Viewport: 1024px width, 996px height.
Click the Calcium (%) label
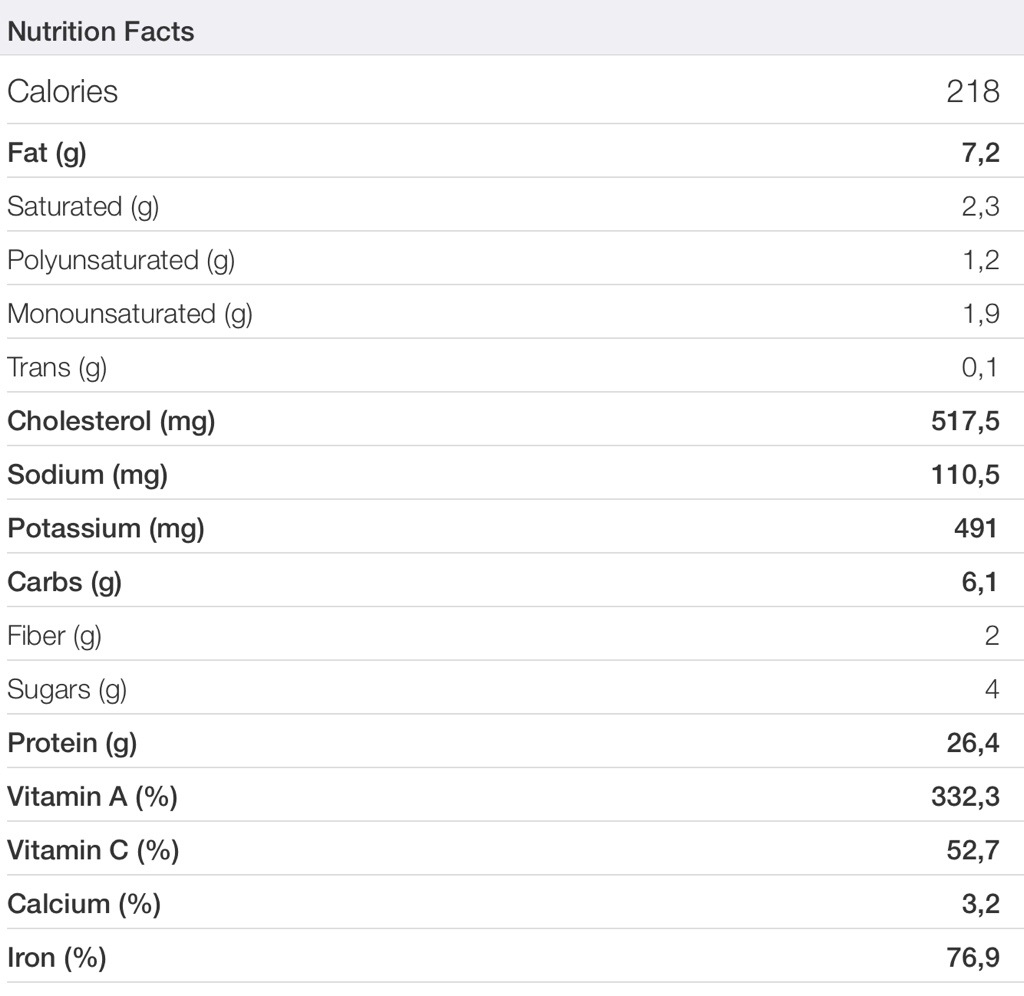tap(84, 904)
